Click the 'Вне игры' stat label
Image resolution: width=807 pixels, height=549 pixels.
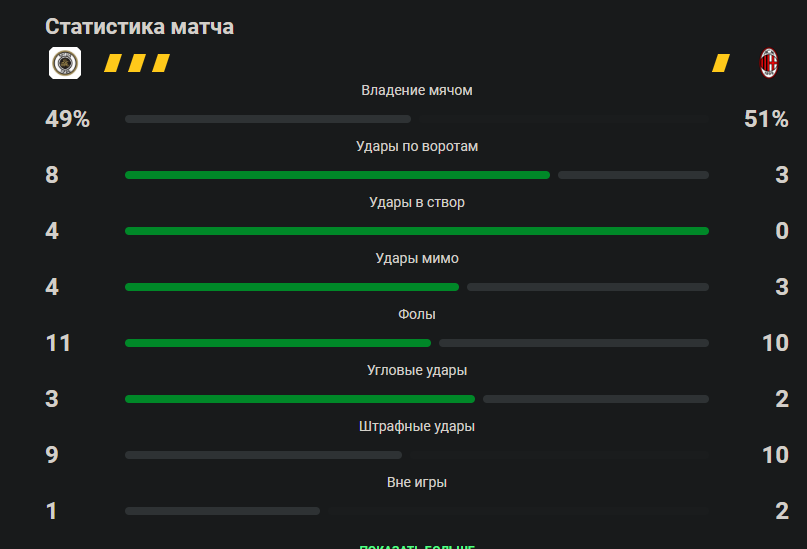pos(417,482)
